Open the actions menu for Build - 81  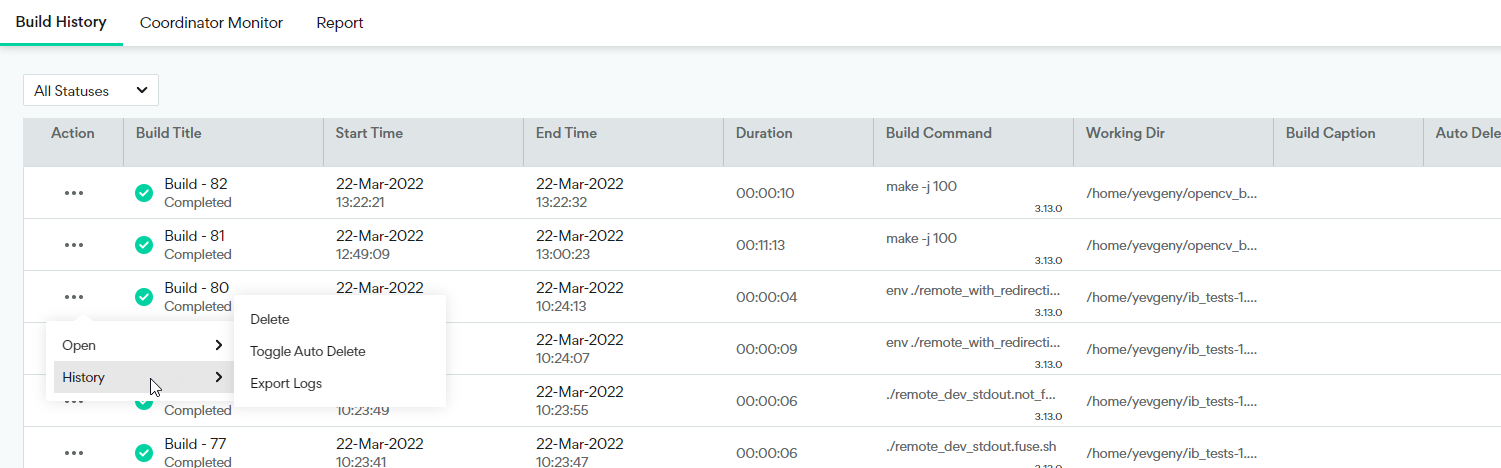[x=73, y=245]
